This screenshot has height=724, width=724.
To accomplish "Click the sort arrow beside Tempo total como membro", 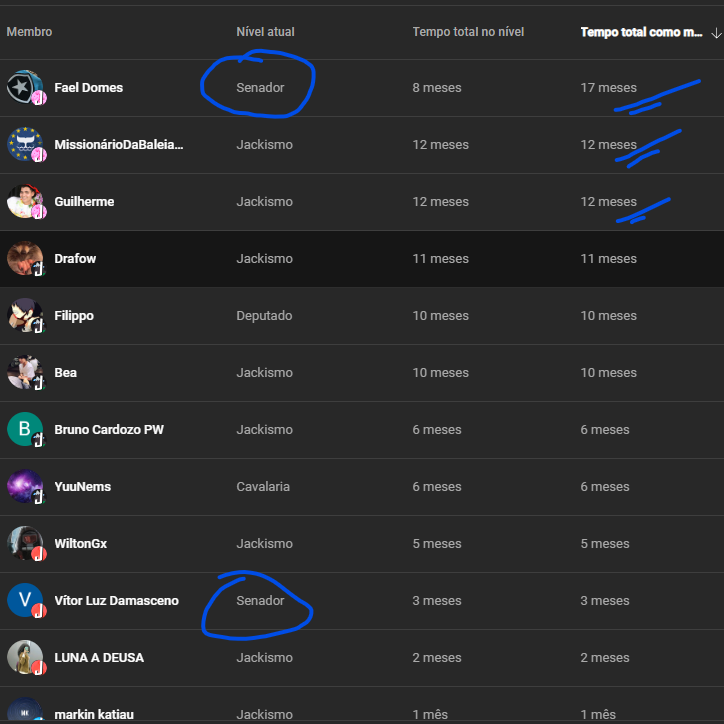I will 716,33.
